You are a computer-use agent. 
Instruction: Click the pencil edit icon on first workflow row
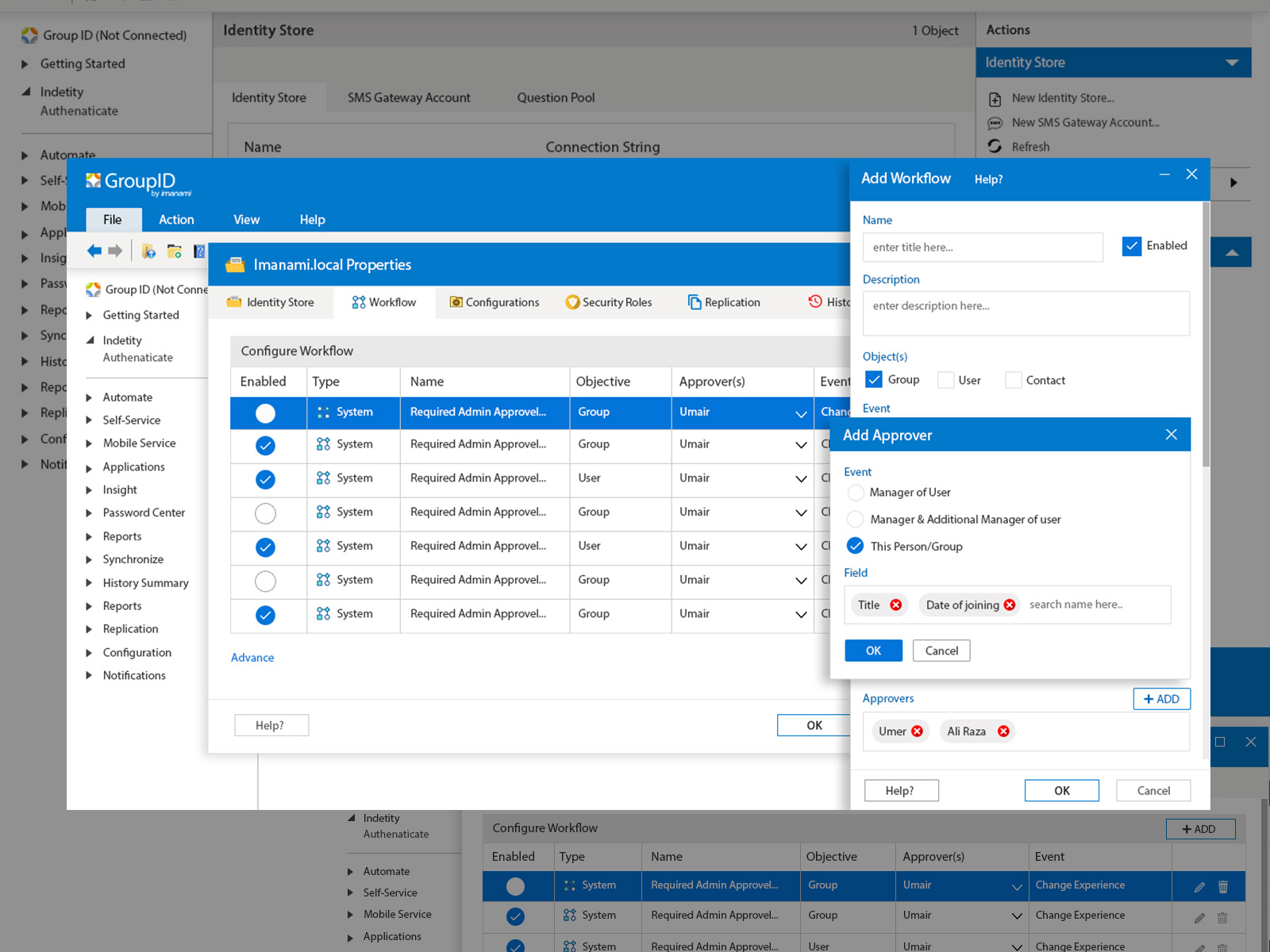pos(1199,886)
